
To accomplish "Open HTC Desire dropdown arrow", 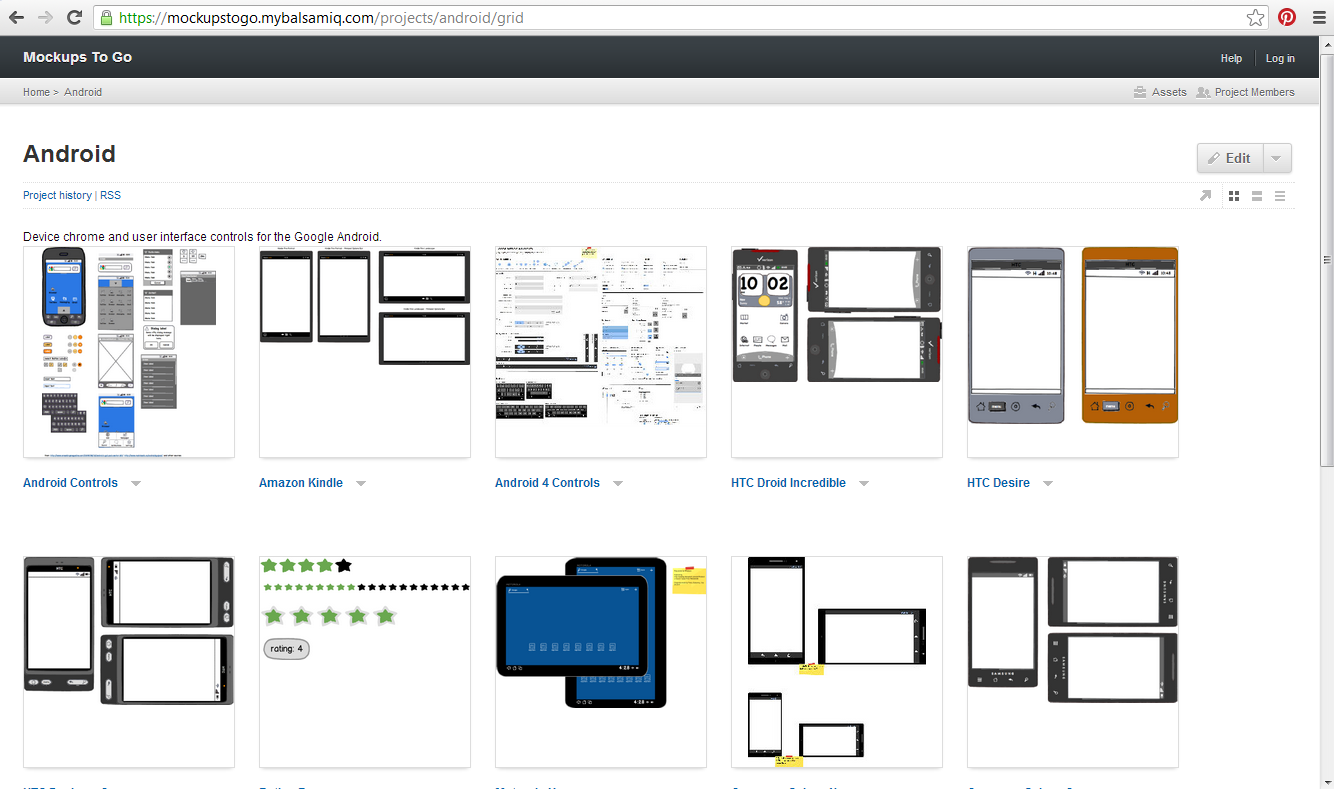I will (x=1048, y=483).
